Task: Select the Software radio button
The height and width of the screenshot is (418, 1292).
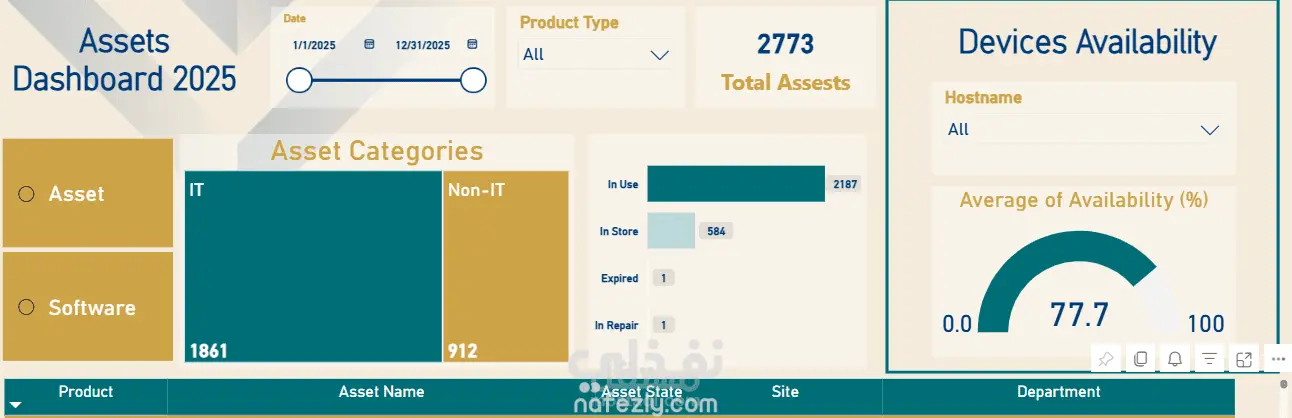Action: coord(27,307)
